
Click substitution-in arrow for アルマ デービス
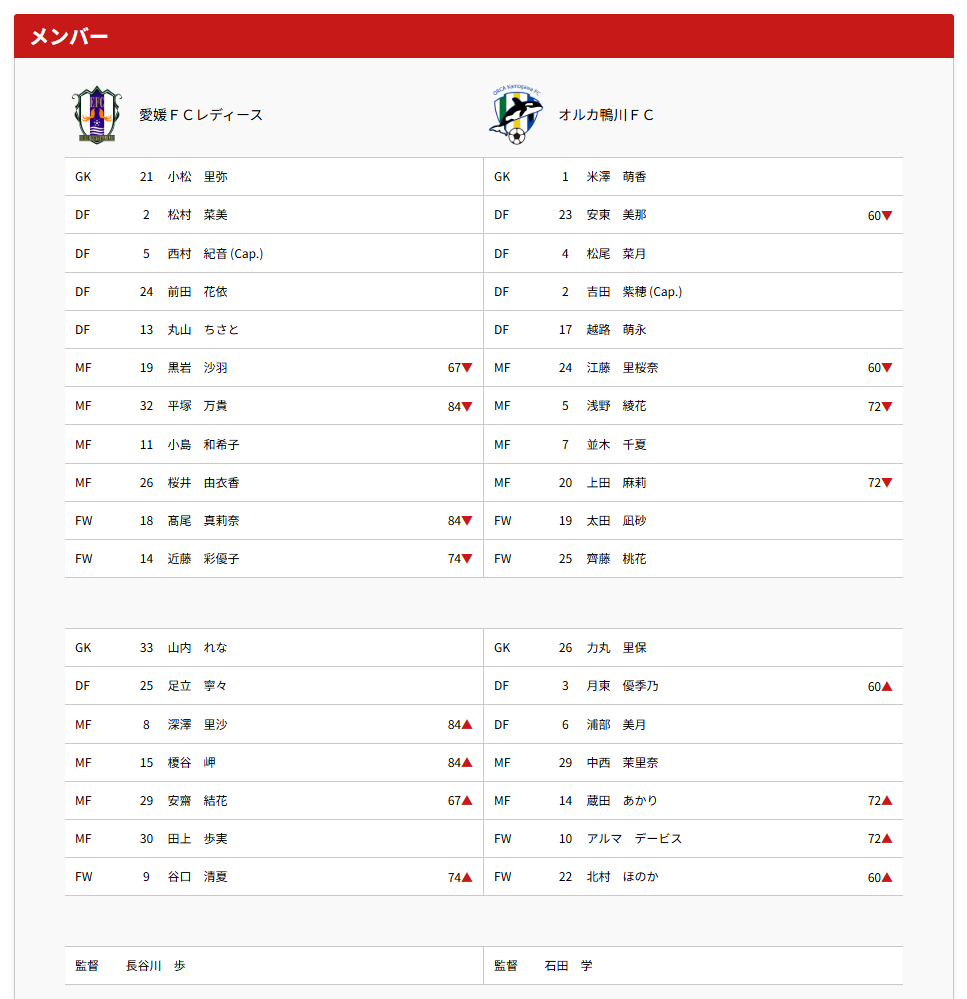tap(887, 839)
